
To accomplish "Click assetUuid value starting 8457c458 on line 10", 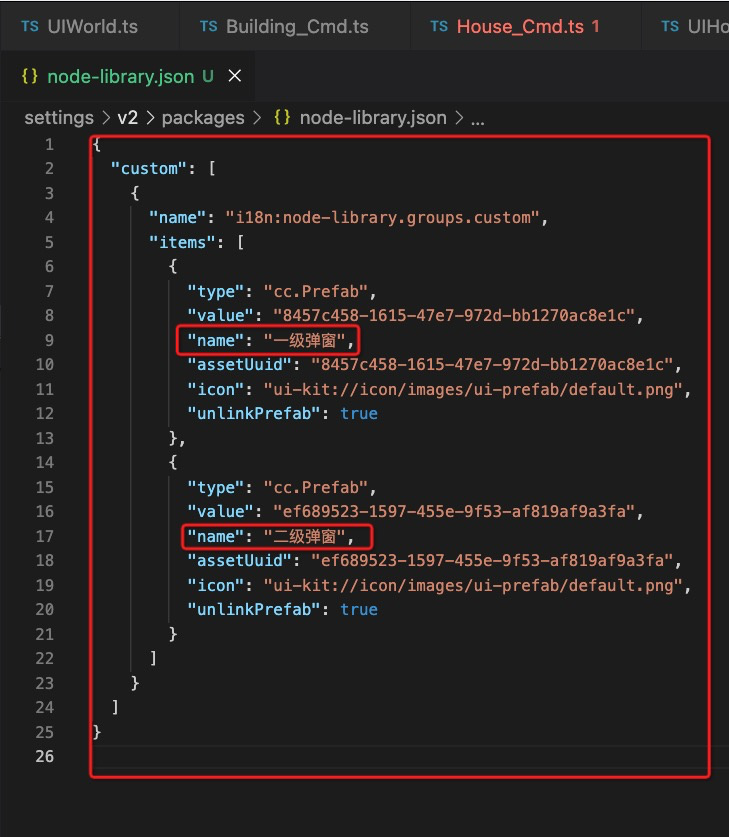I will pos(492,365).
